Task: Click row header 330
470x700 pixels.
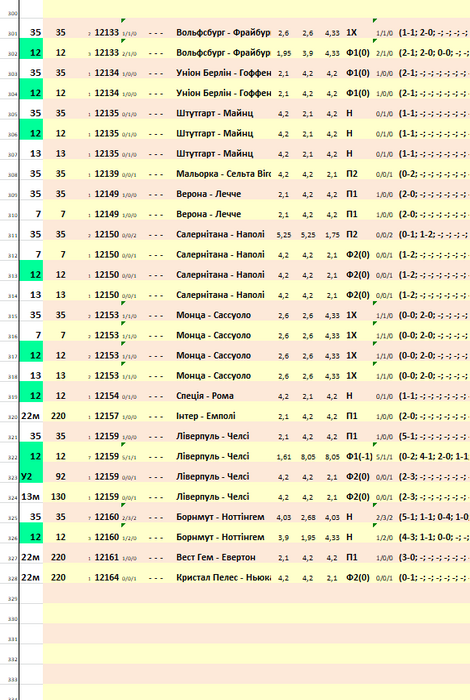Action: [x=12, y=619]
